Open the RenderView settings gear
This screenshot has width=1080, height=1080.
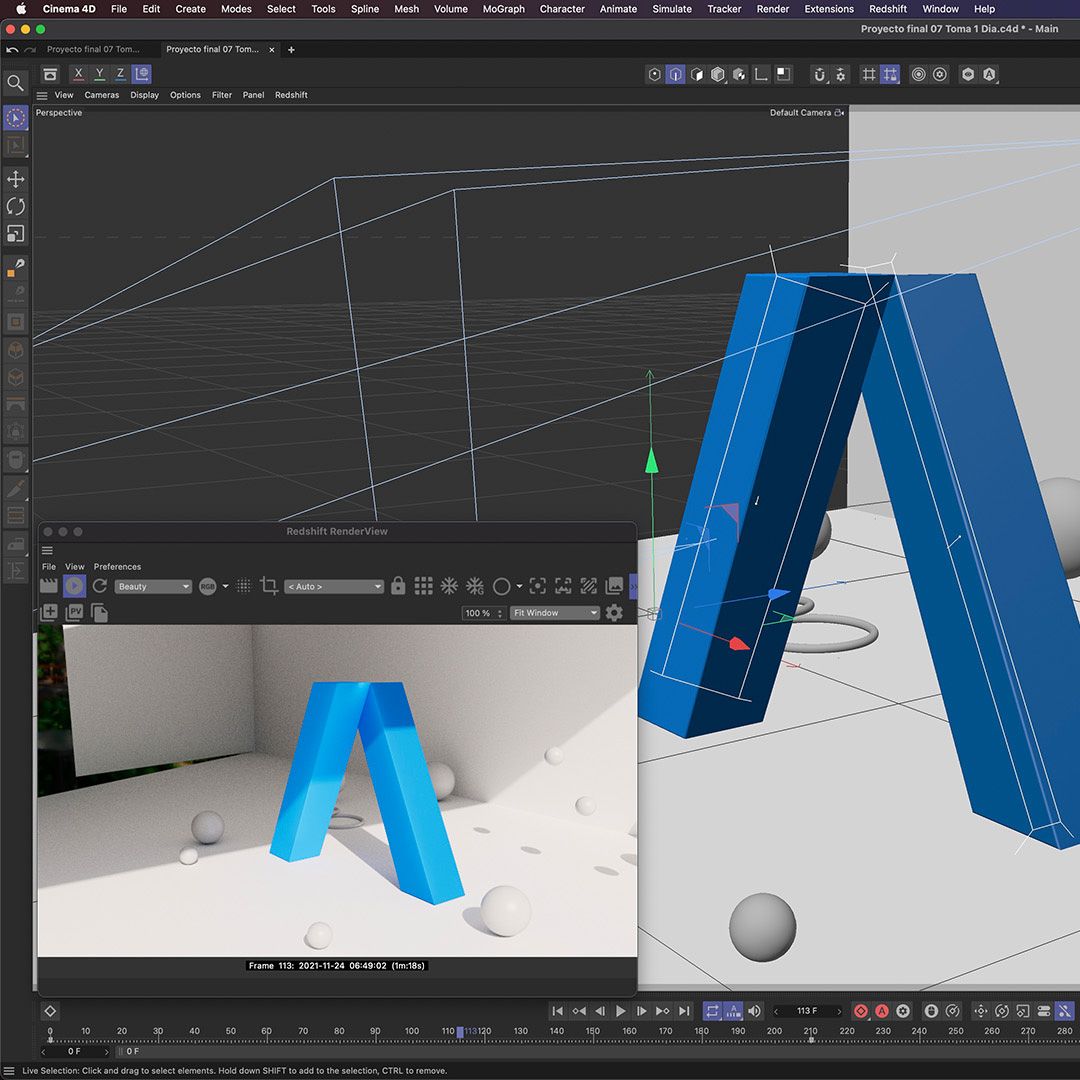(x=614, y=612)
